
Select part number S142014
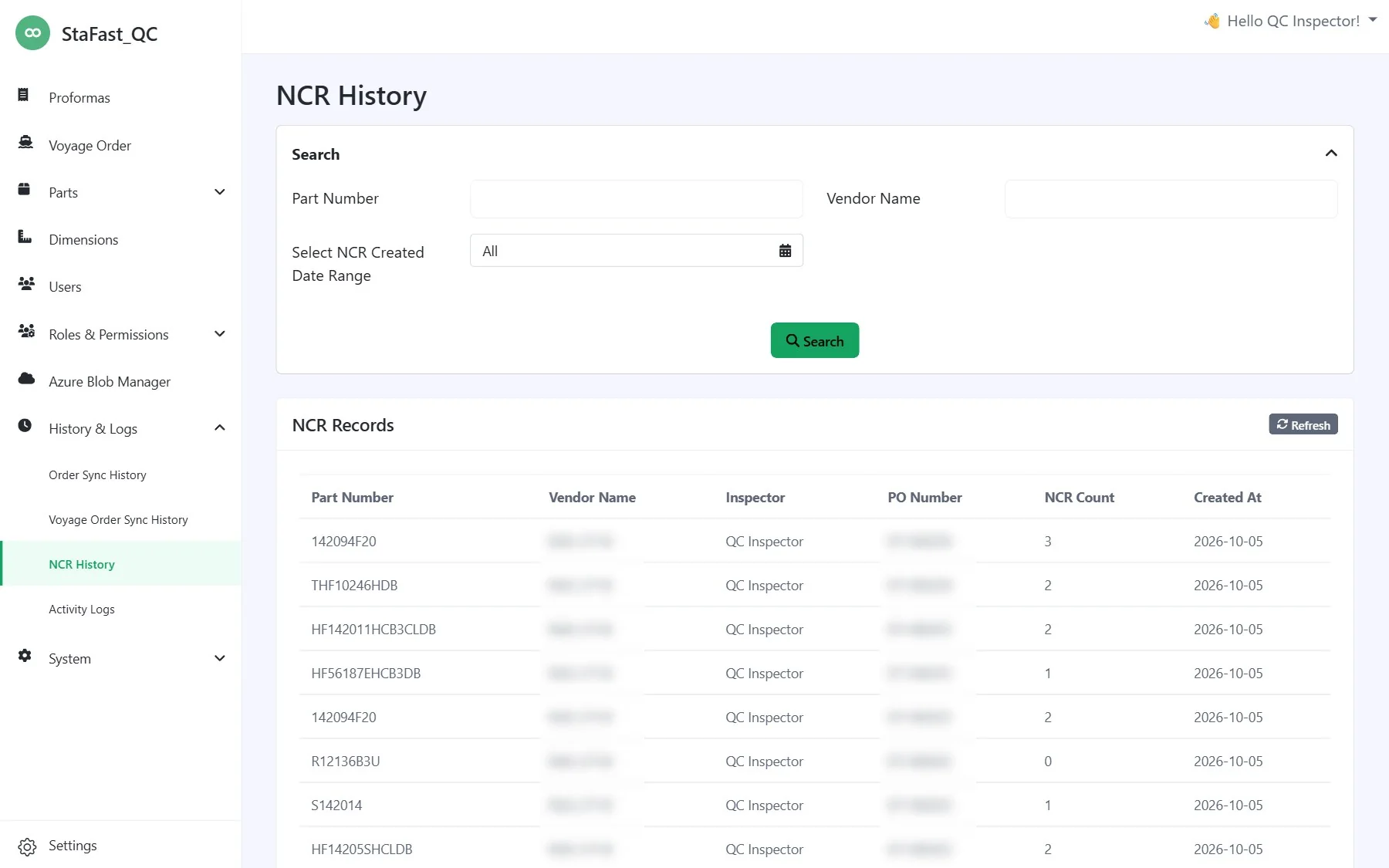[x=336, y=806]
